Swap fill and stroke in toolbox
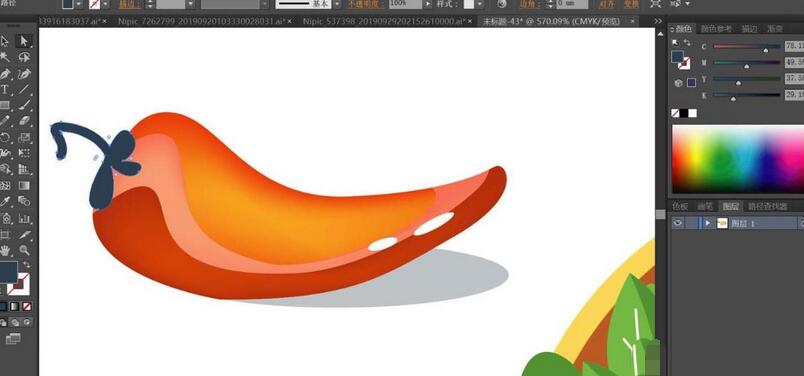The image size is (804, 376). [26, 265]
